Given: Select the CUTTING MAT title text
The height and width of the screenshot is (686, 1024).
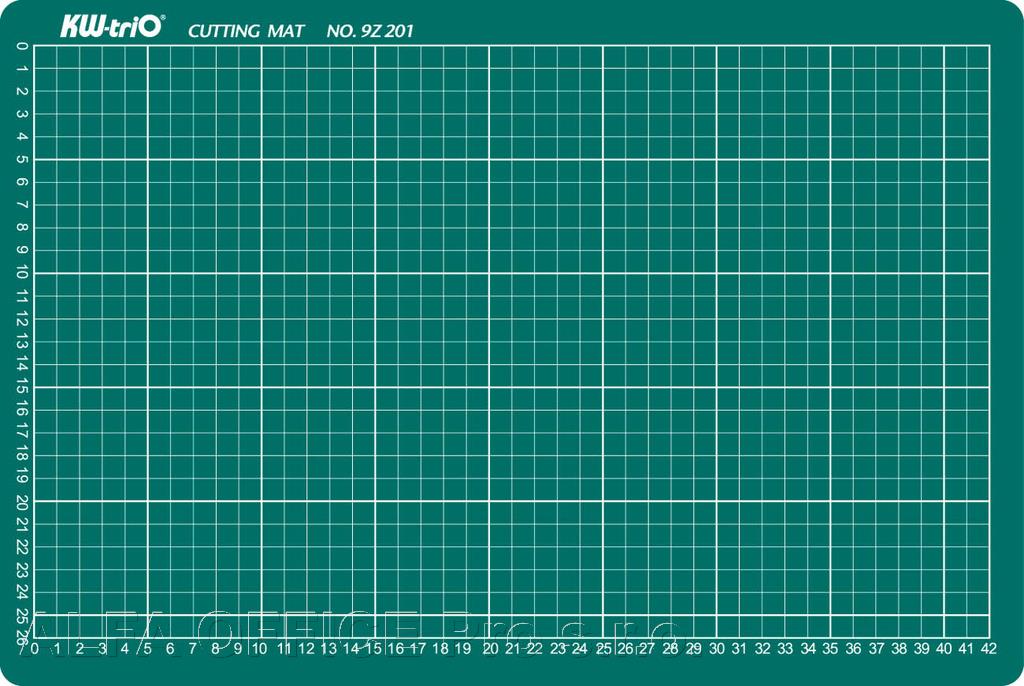Looking at the screenshot, I should 246,31.
